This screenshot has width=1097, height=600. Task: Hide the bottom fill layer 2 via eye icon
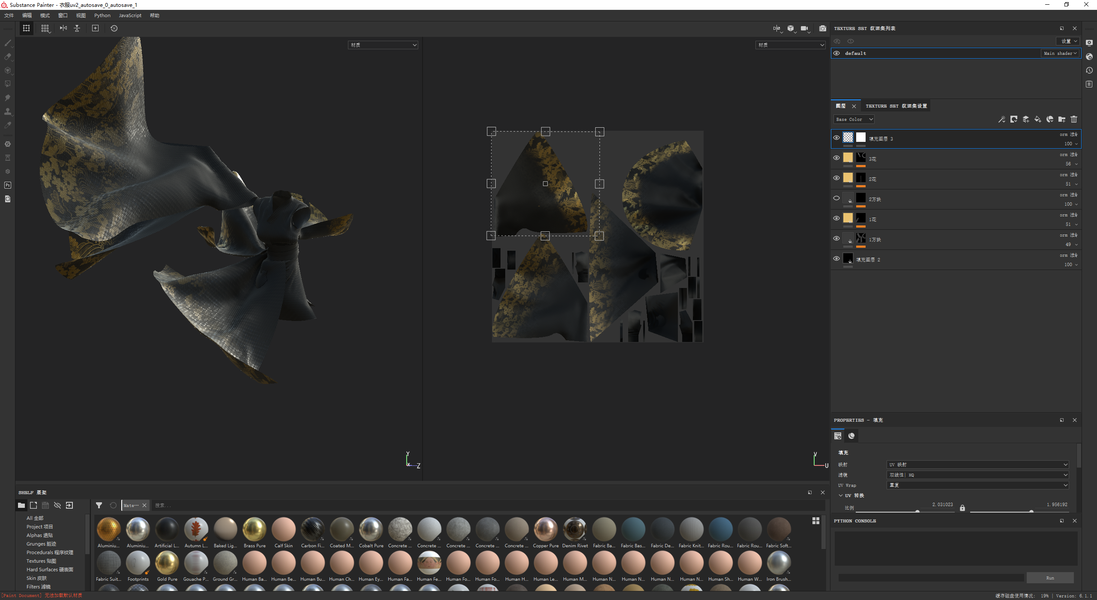coord(836,259)
